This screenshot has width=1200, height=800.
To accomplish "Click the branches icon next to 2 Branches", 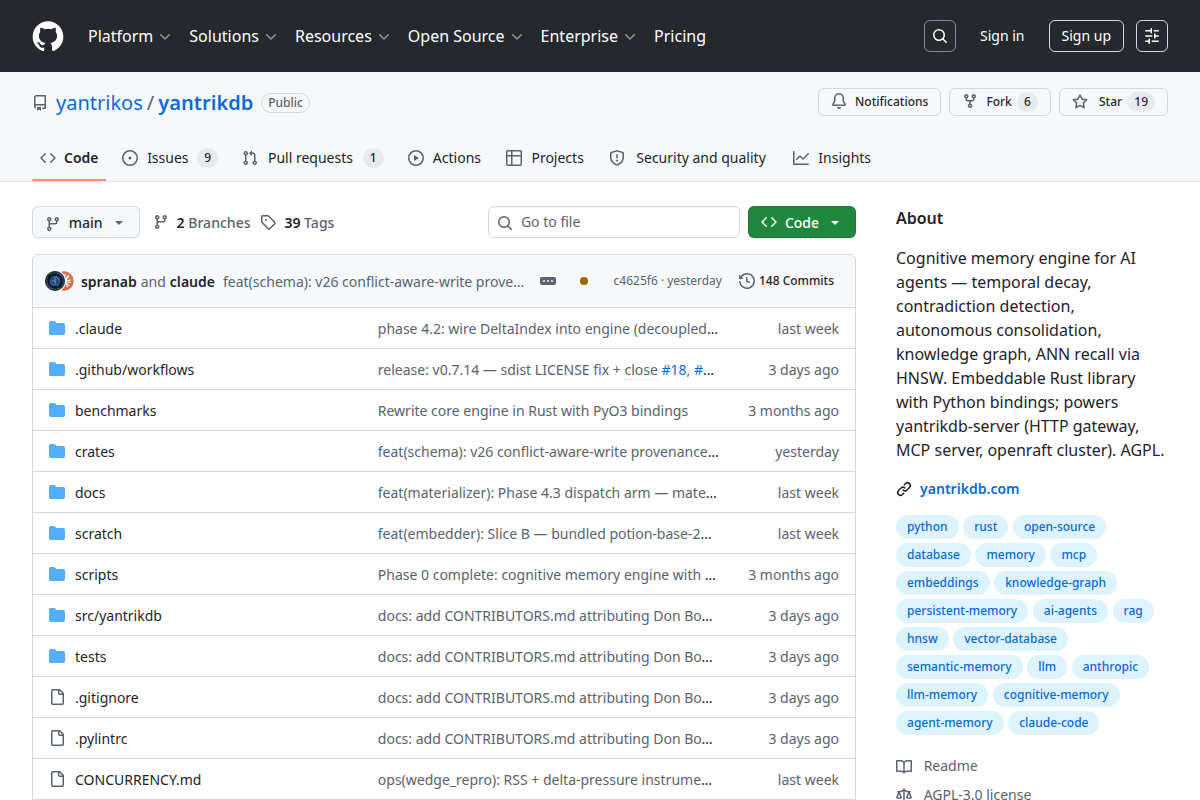I will 161,222.
